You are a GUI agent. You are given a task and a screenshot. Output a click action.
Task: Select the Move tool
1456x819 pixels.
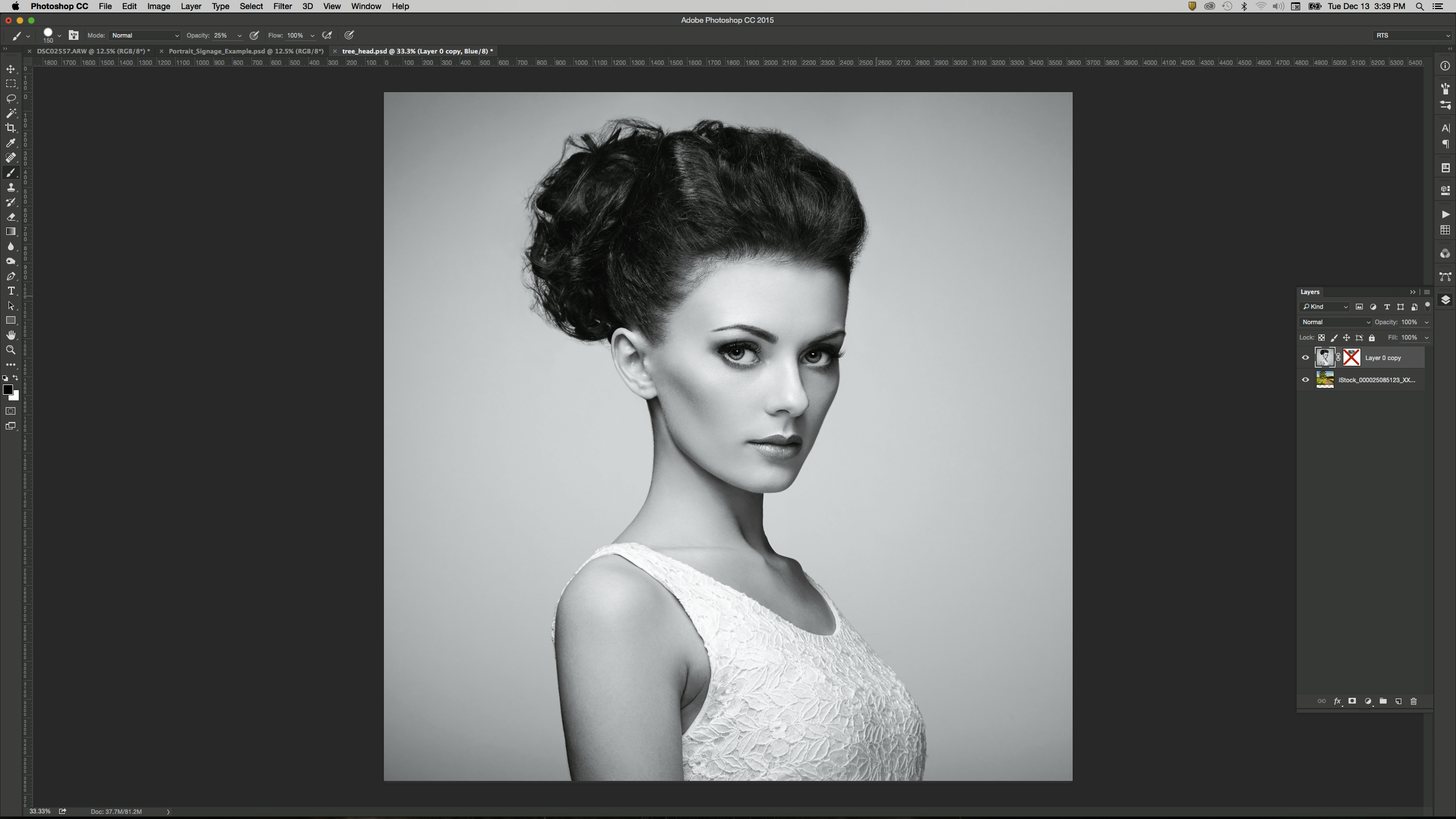[x=11, y=69]
